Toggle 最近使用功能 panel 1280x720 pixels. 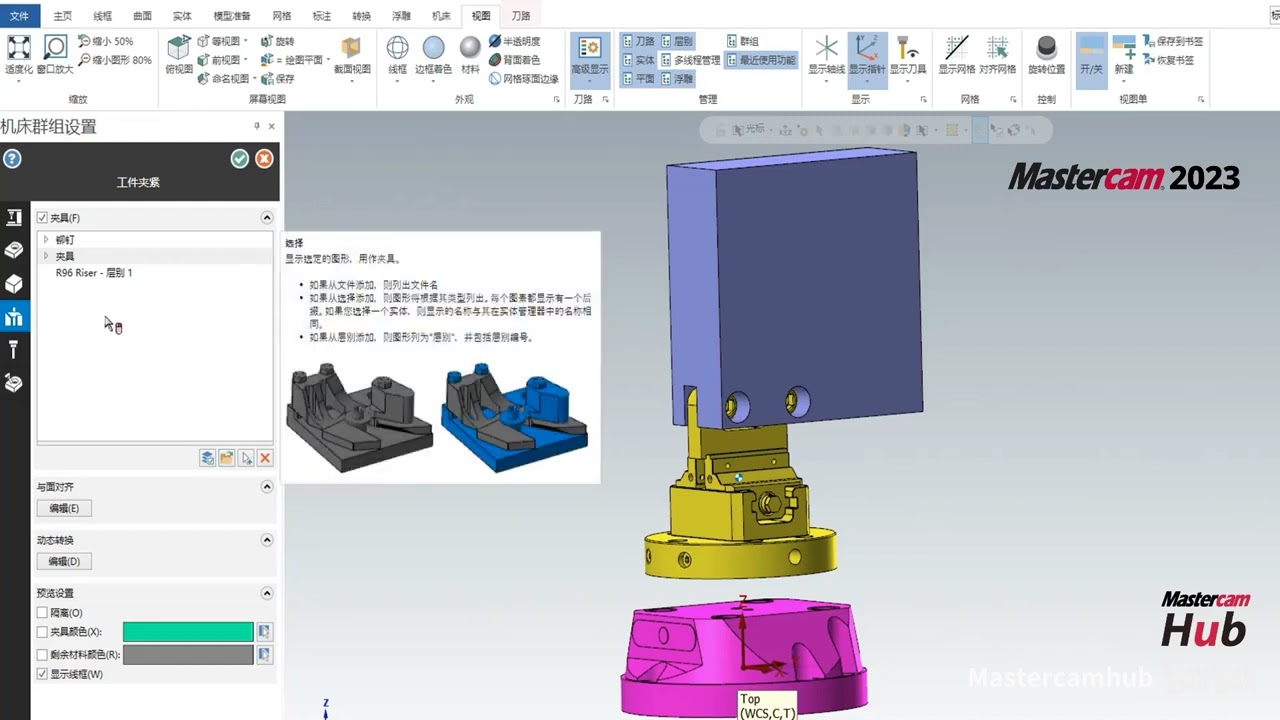pos(761,60)
